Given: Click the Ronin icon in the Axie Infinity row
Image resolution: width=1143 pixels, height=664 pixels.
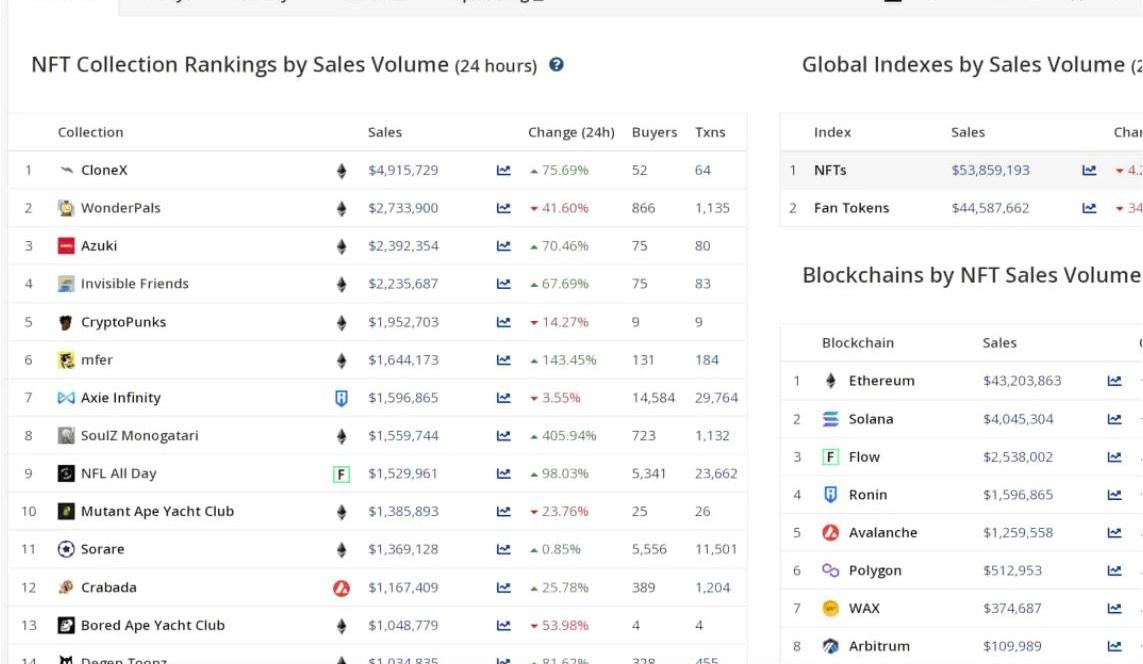Looking at the screenshot, I should coord(341,398).
